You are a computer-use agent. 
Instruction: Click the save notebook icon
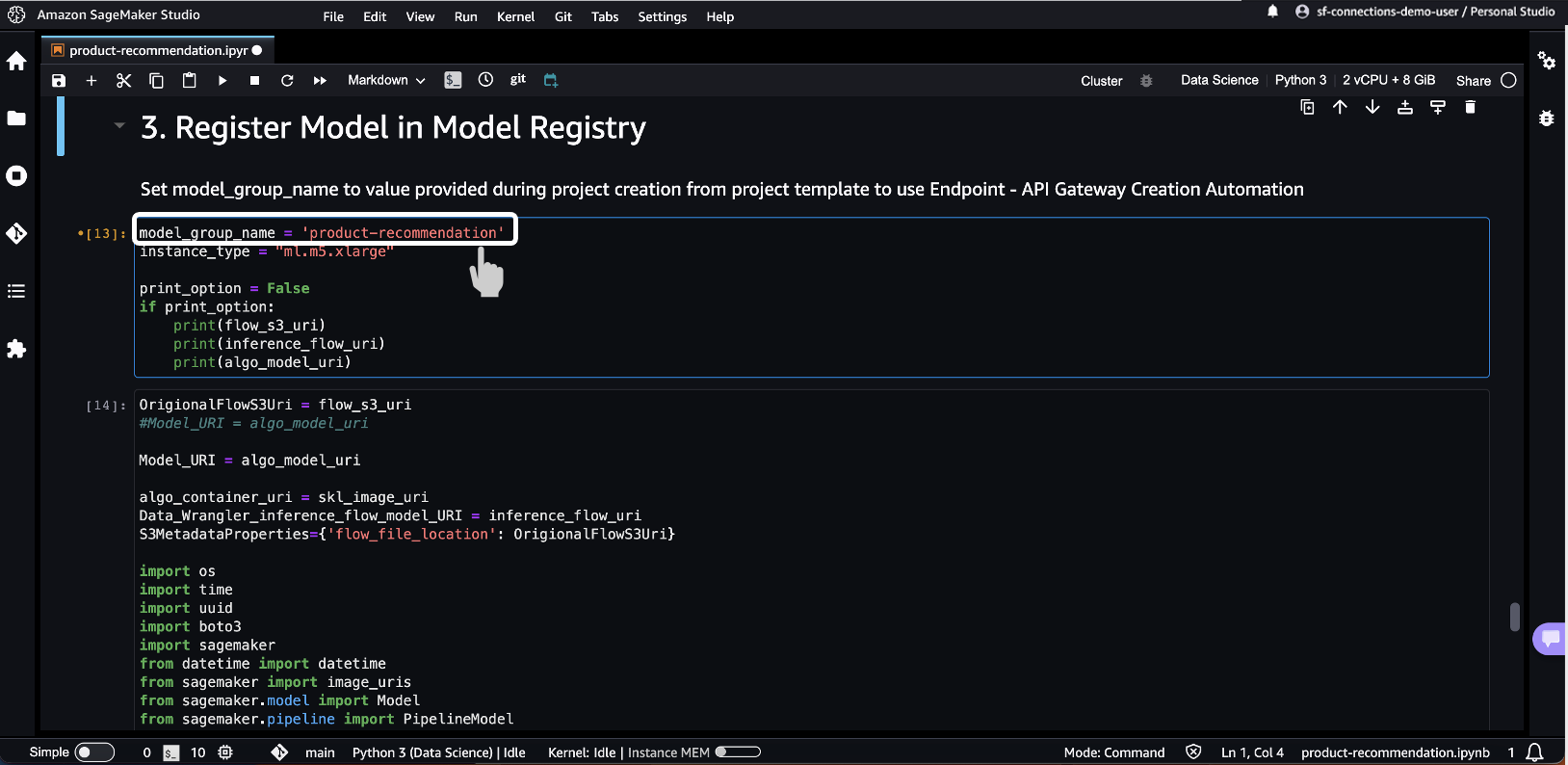59,81
